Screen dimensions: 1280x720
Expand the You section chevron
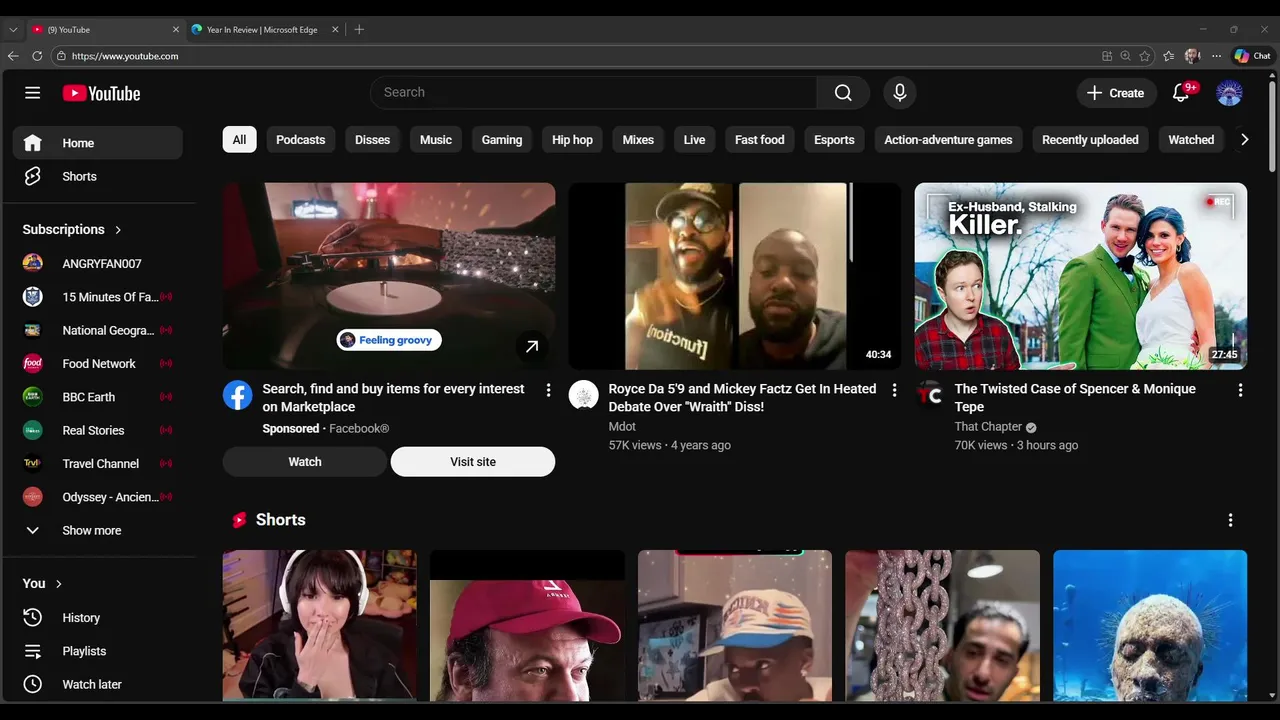tap(59, 584)
